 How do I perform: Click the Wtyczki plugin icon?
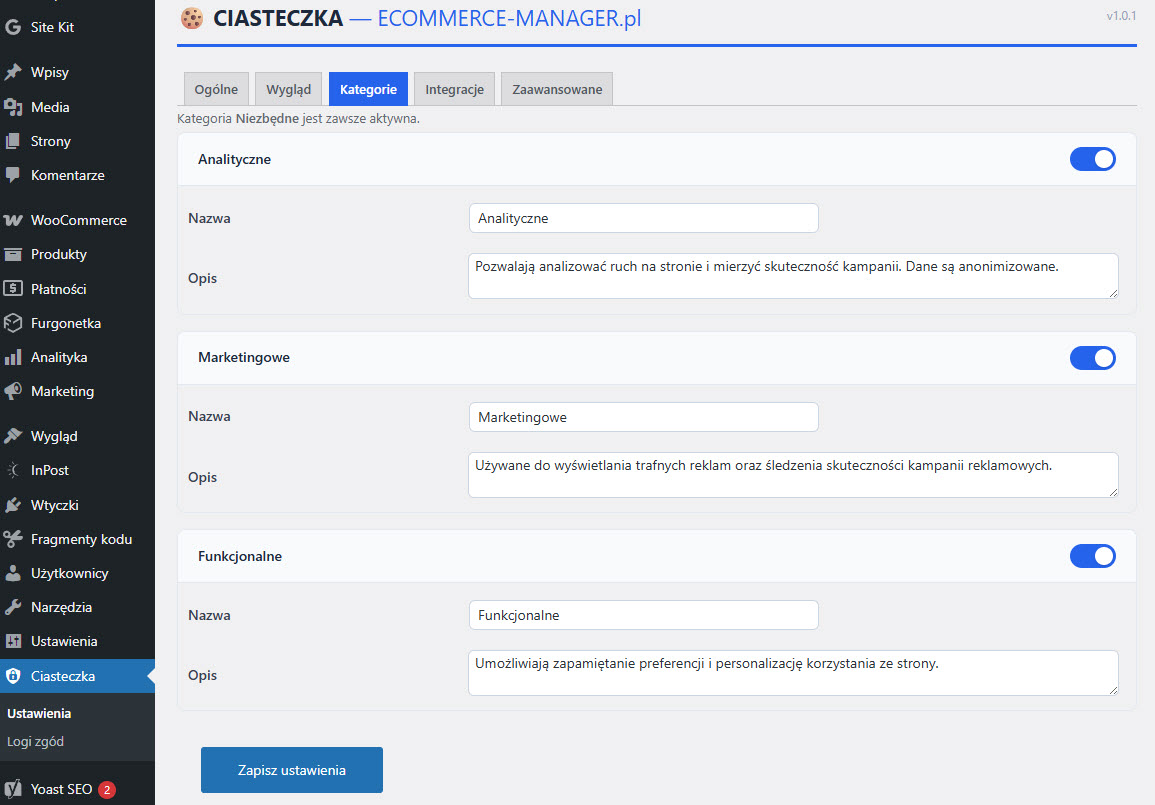tap(13, 505)
